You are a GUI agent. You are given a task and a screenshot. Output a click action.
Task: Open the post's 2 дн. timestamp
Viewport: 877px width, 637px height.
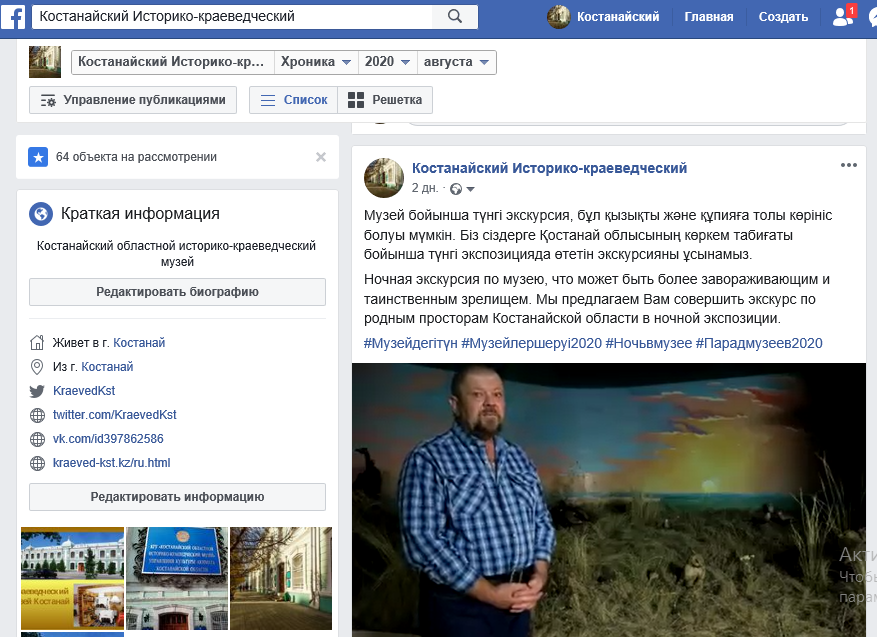[425, 188]
